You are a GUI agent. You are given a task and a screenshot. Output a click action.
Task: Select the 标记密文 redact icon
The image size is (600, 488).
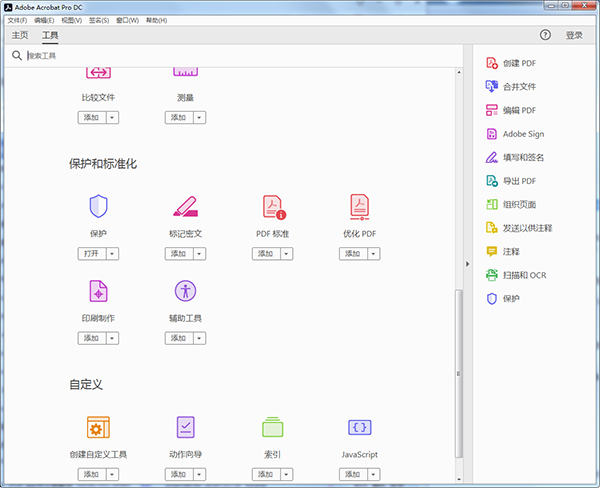coord(185,206)
